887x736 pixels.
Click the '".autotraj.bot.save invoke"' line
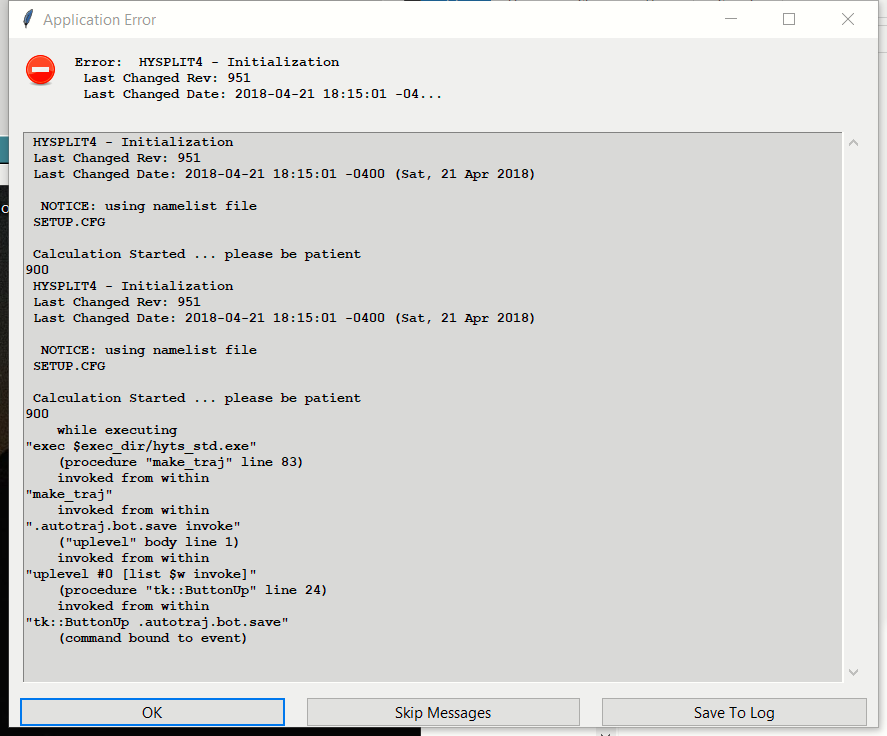tap(133, 526)
